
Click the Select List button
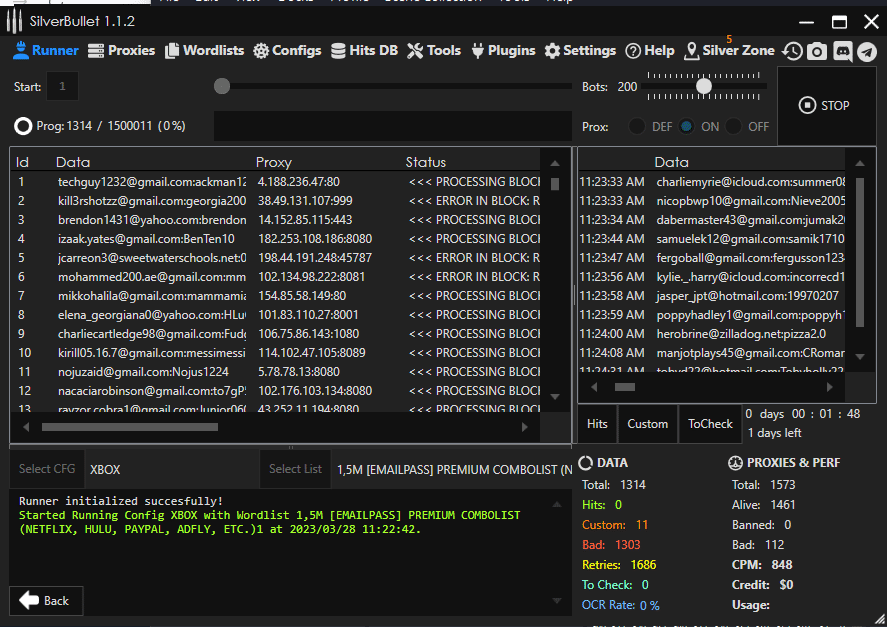point(295,468)
